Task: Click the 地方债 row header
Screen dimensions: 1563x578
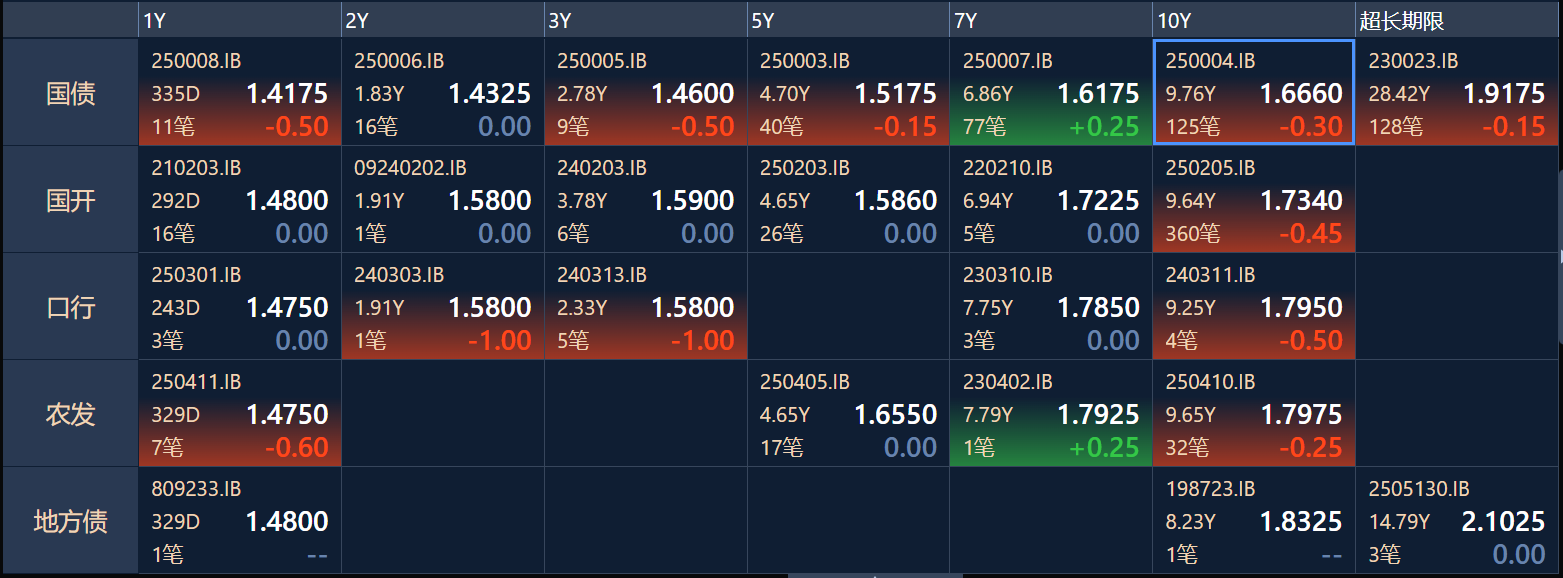Action: (70, 521)
